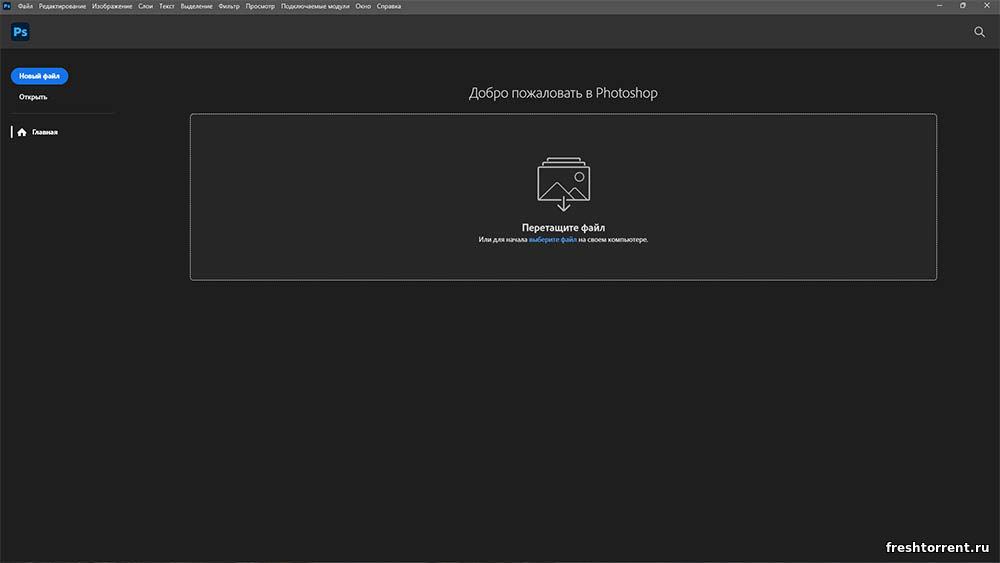
Task: Click the small Ps icon in title bar
Action: (x=7, y=6)
